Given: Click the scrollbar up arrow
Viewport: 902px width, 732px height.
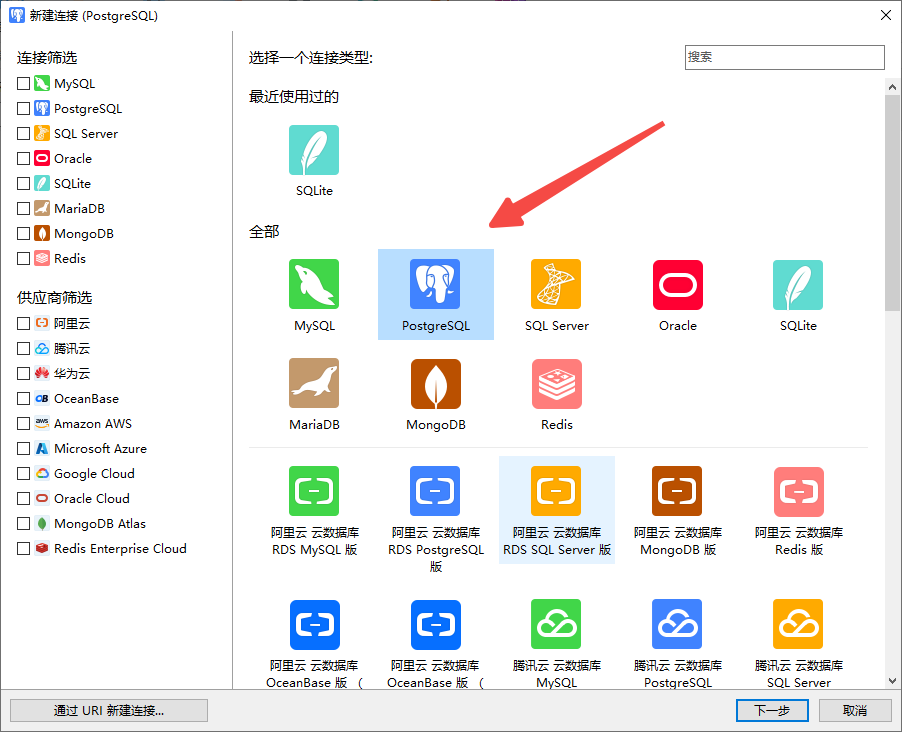Looking at the screenshot, I should click(892, 87).
